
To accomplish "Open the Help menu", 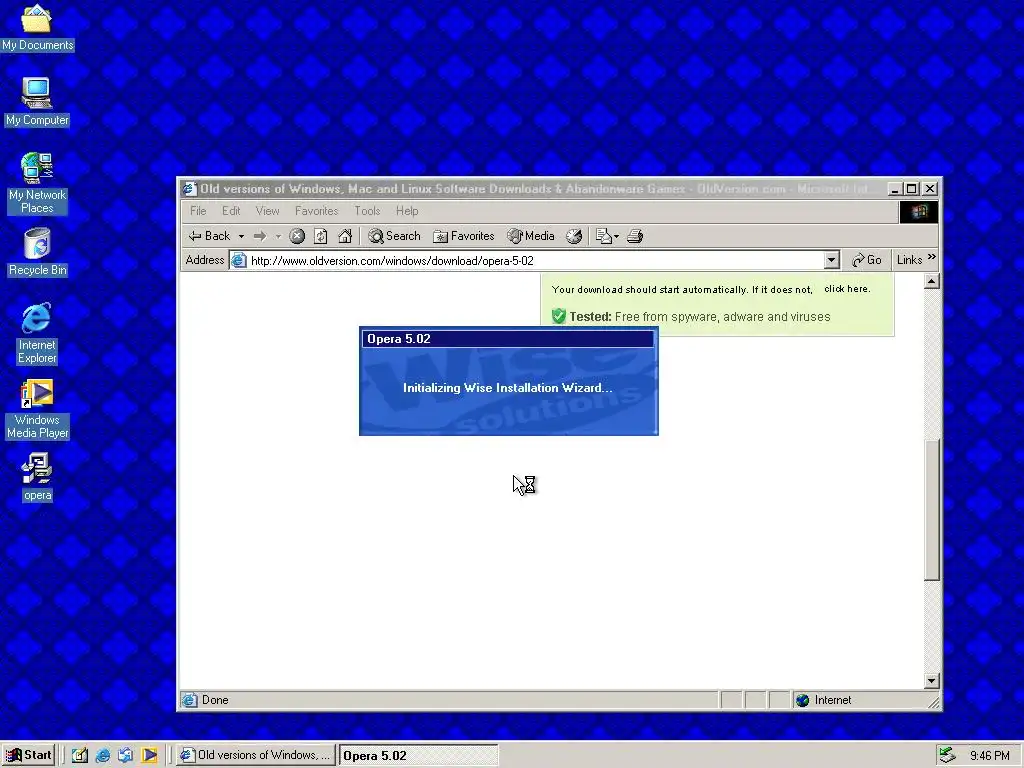I will [x=407, y=211].
